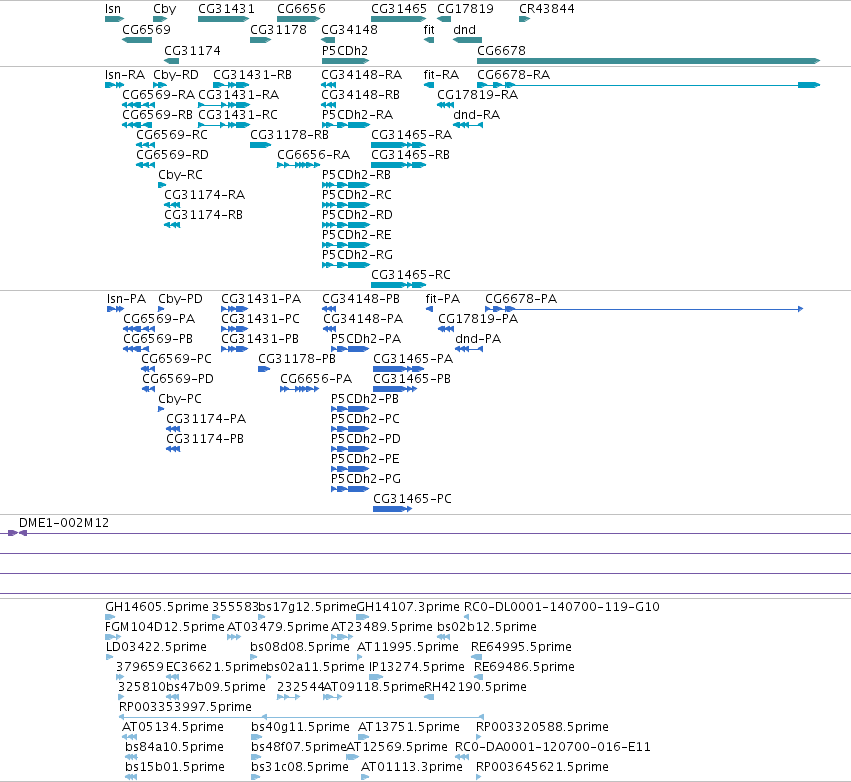Image resolution: width=851 pixels, height=782 pixels.
Task: Click the CG6678-RA transcript
Action: coord(649,85)
